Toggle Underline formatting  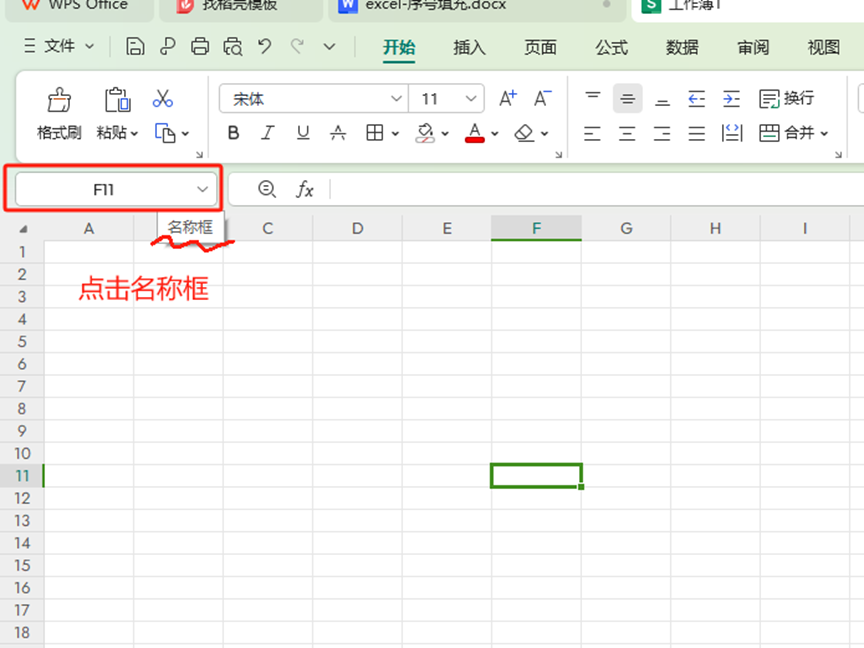[x=303, y=133]
